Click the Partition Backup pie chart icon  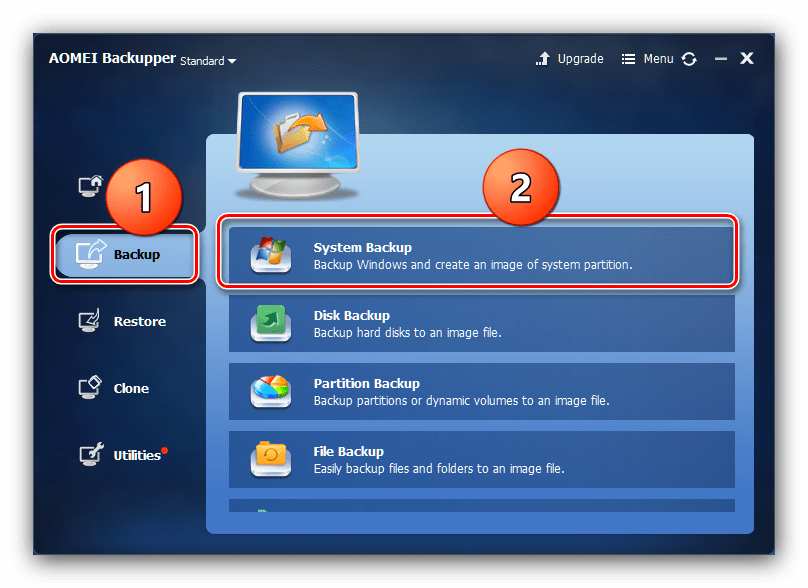[270, 391]
